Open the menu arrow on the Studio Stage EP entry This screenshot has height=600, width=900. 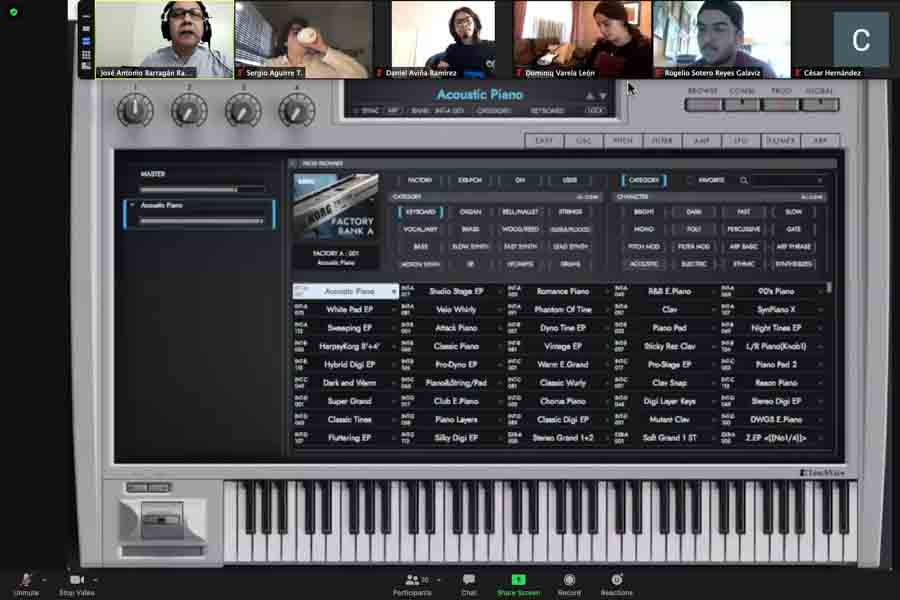pos(499,292)
